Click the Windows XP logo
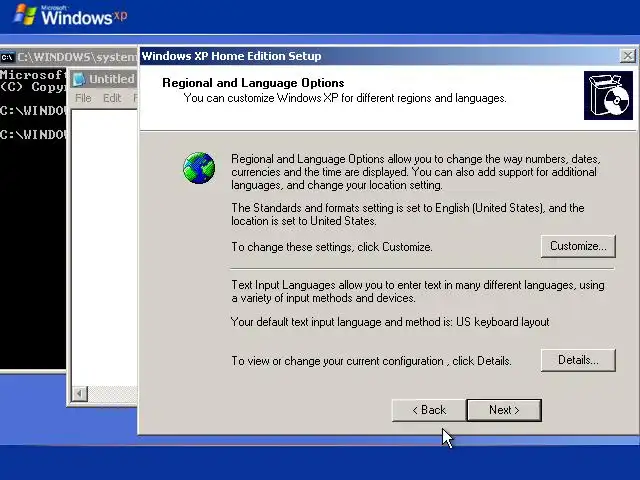Viewport: 640px width, 480px height. (71, 16)
